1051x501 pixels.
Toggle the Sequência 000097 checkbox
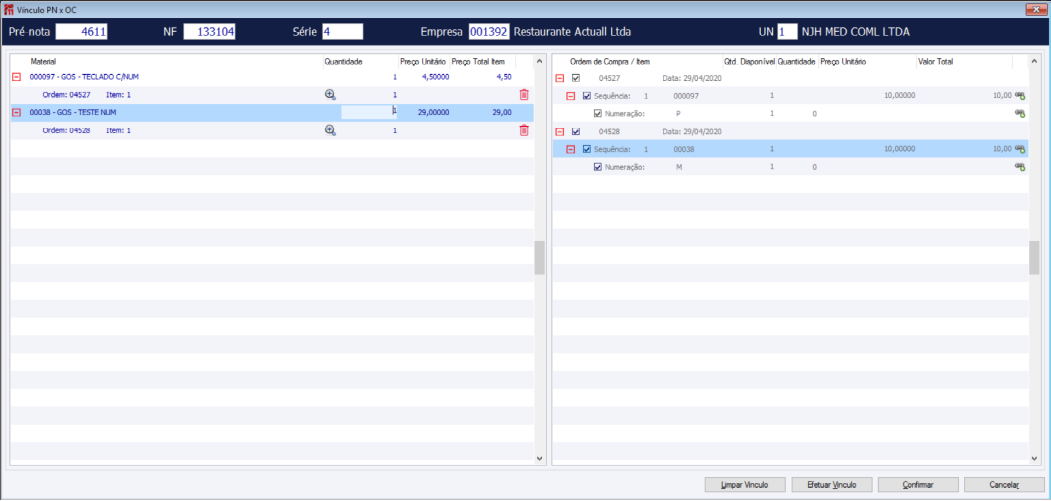pyautogui.click(x=587, y=96)
